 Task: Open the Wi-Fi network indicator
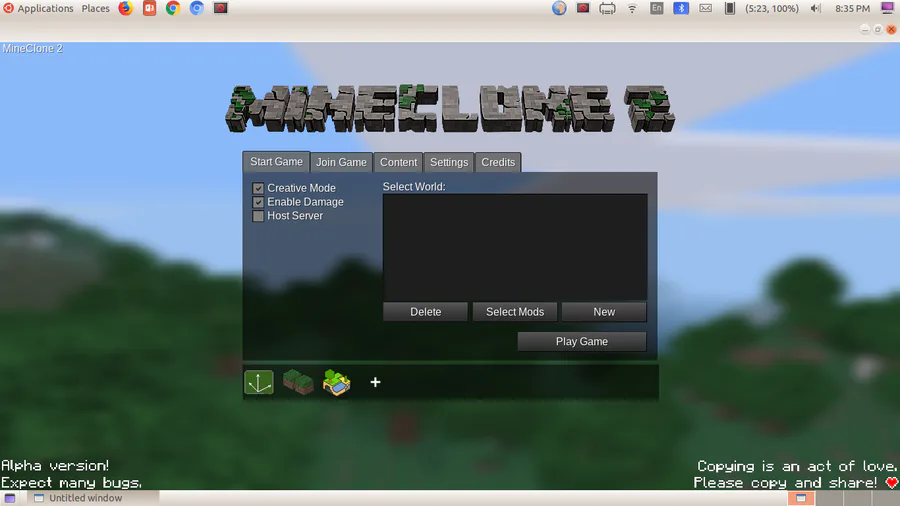(x=632, y=9)
